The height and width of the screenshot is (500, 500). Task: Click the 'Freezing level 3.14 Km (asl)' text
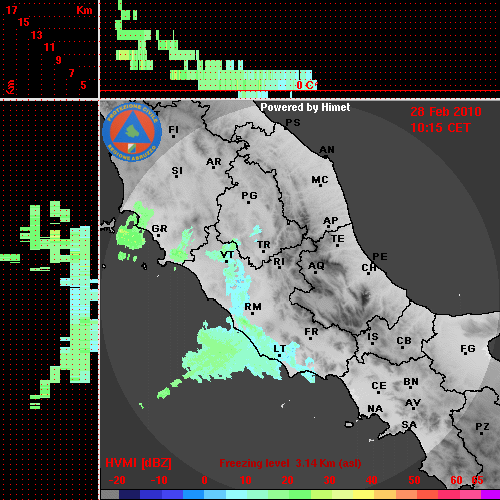click(290, 463)
